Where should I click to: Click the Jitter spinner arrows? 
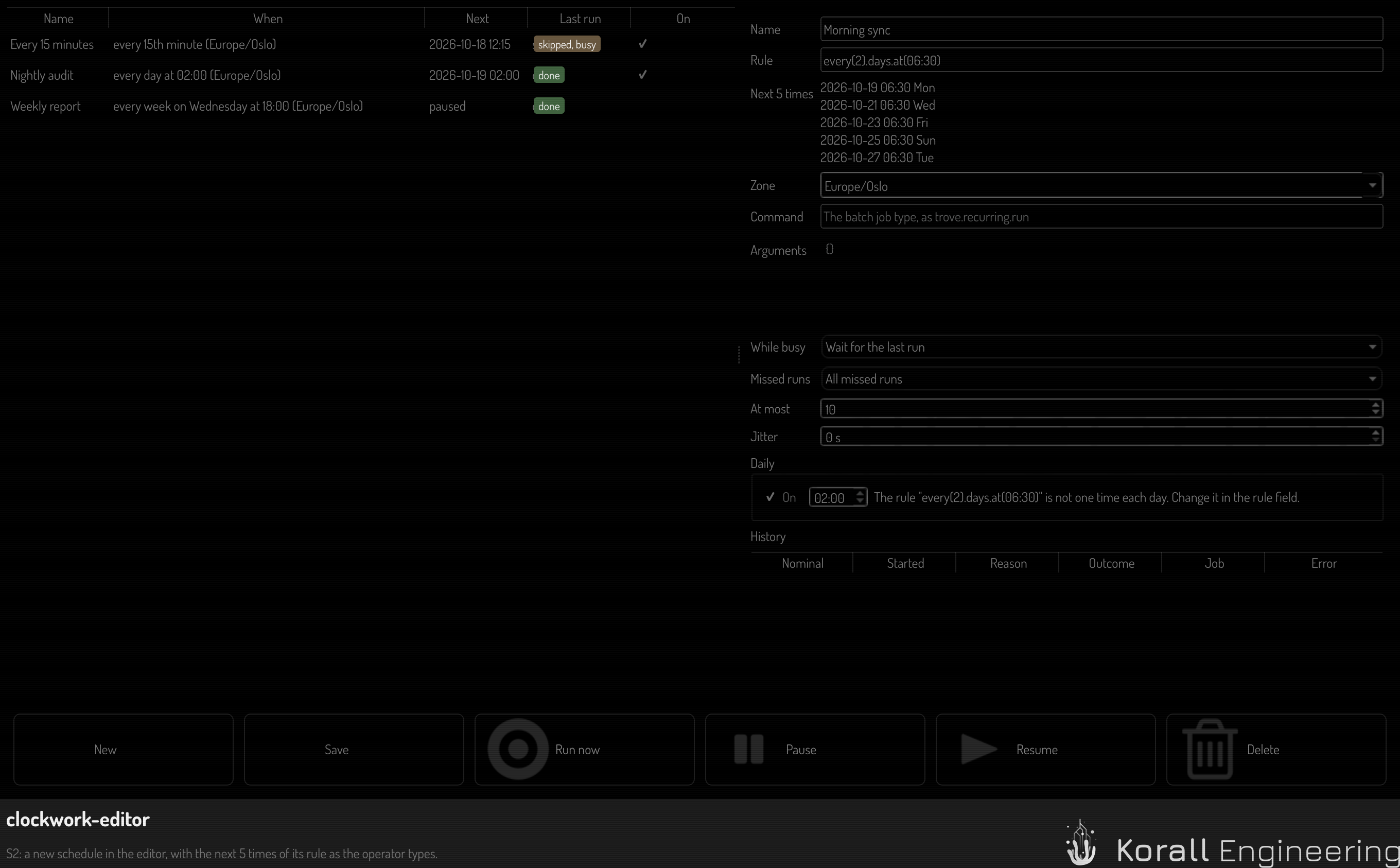(1375, 436)
